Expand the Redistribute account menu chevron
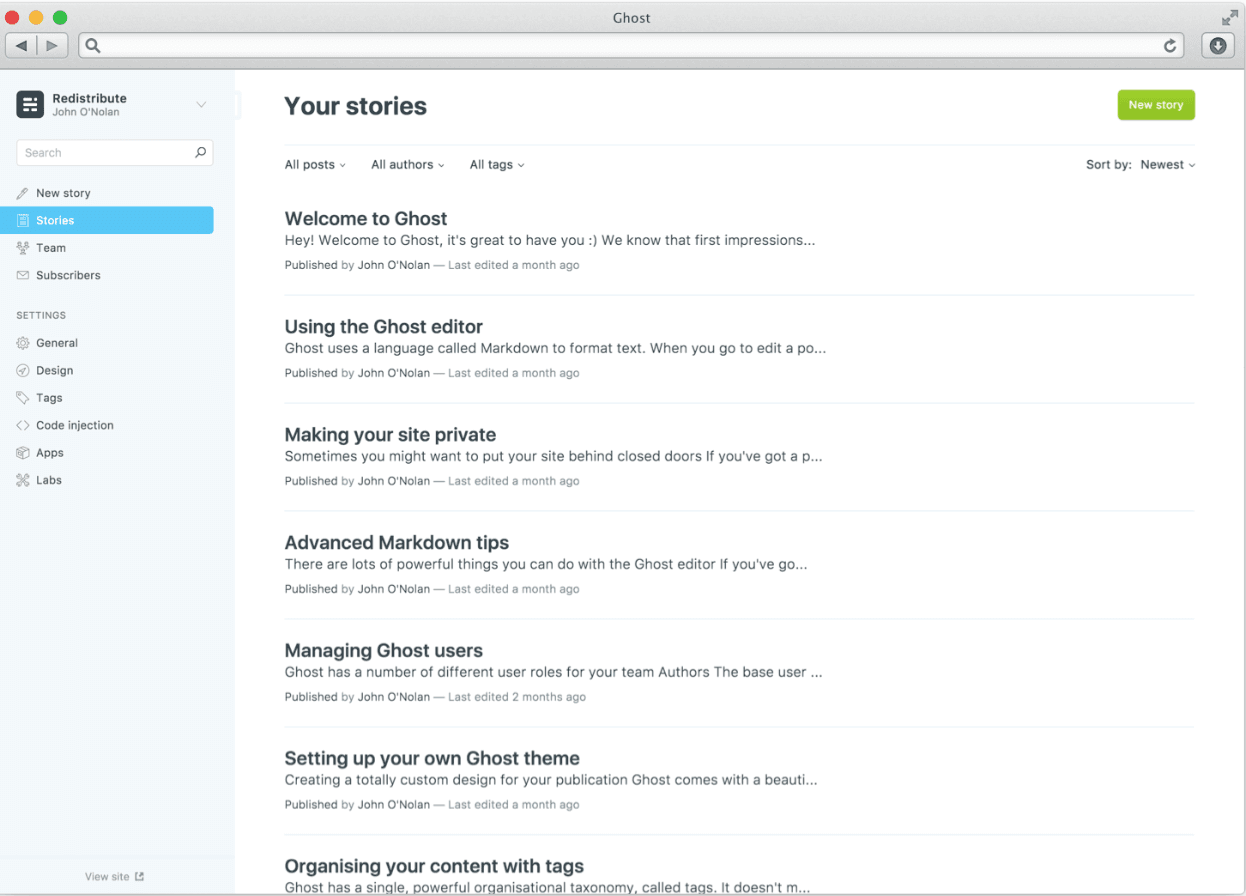Screen dimensions: 1246x896 click(201, 105)
